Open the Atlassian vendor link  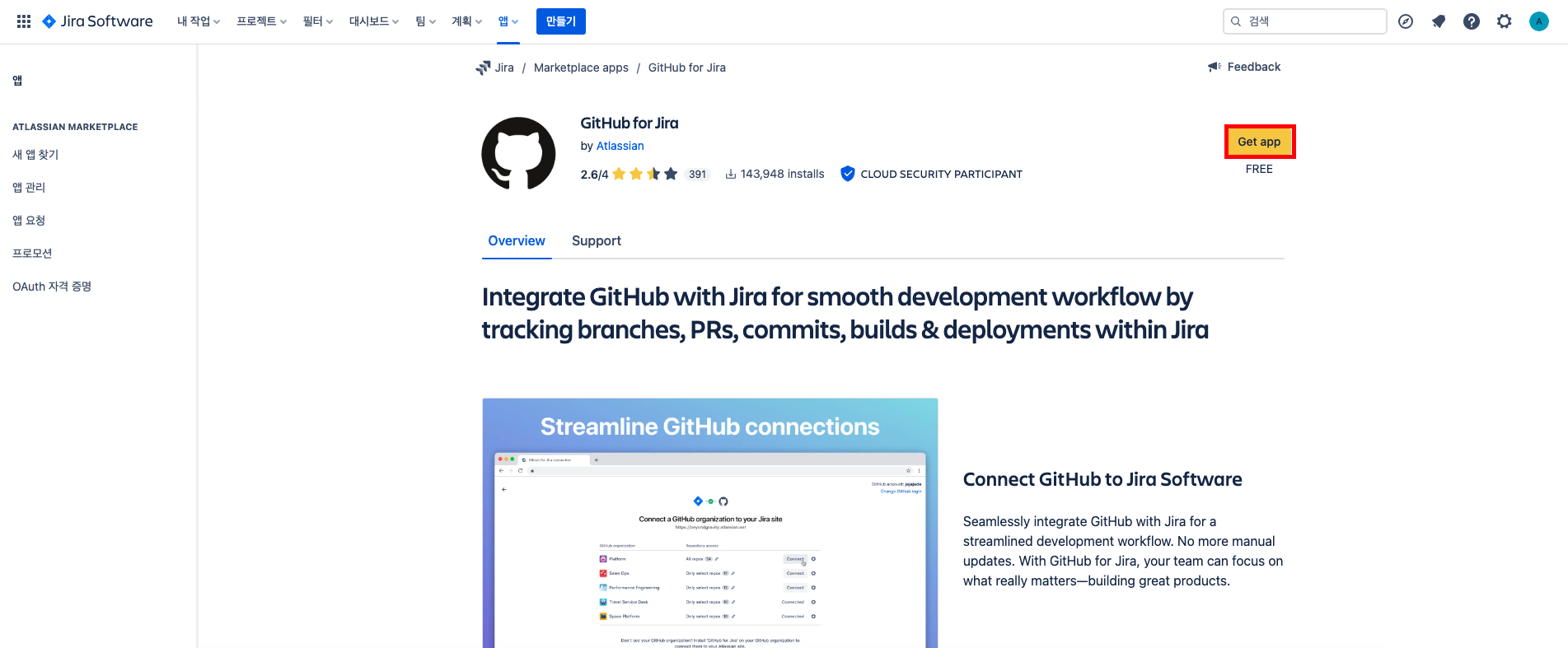click(620, 146)
